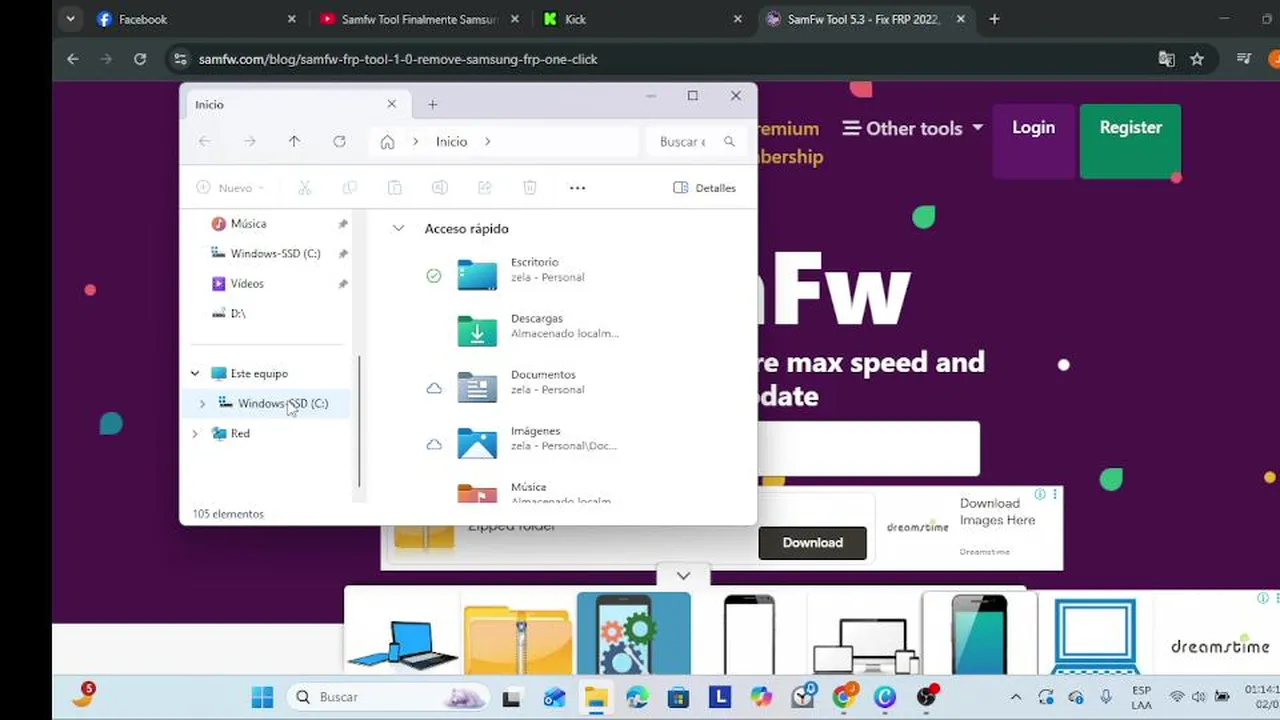
Task: Focus the Buscar search box in Explorer
Action: 696,142
